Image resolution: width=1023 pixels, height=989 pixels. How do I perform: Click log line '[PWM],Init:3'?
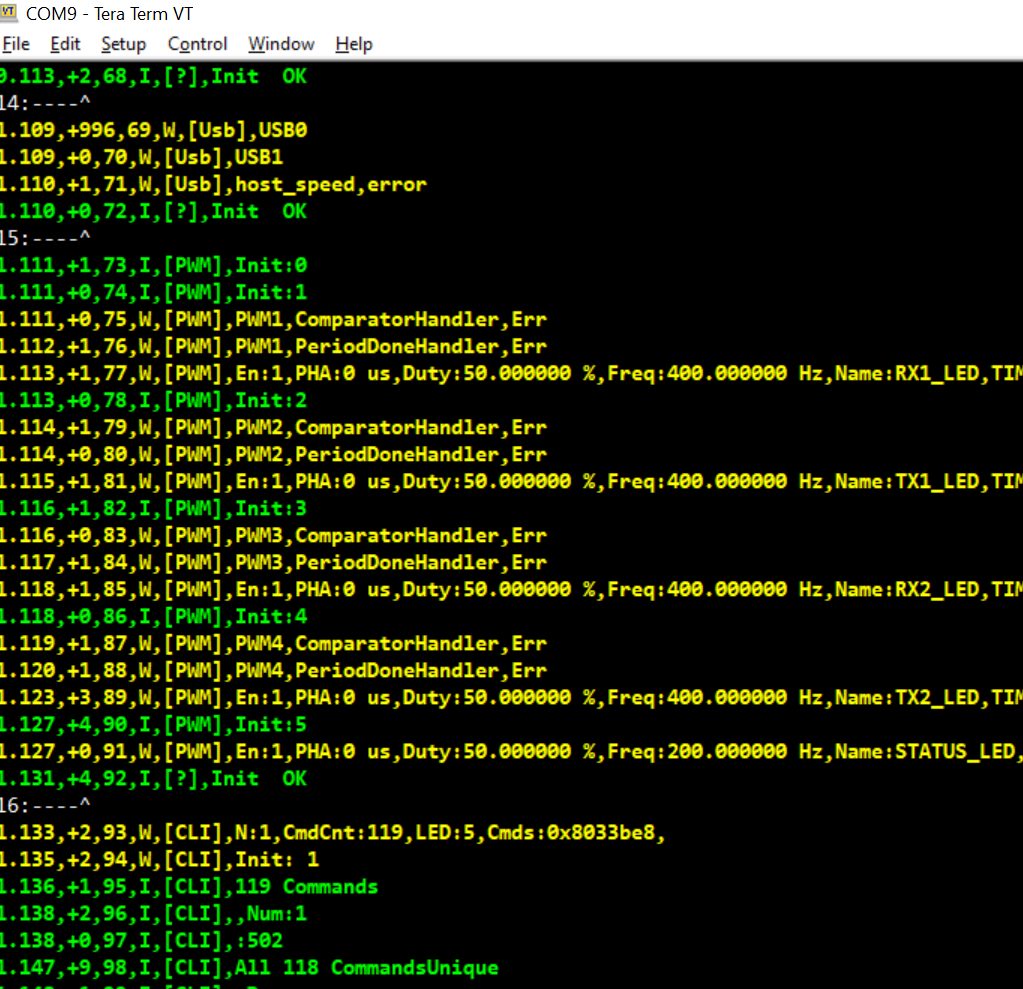pyautogui.click(x=153, y=508)
